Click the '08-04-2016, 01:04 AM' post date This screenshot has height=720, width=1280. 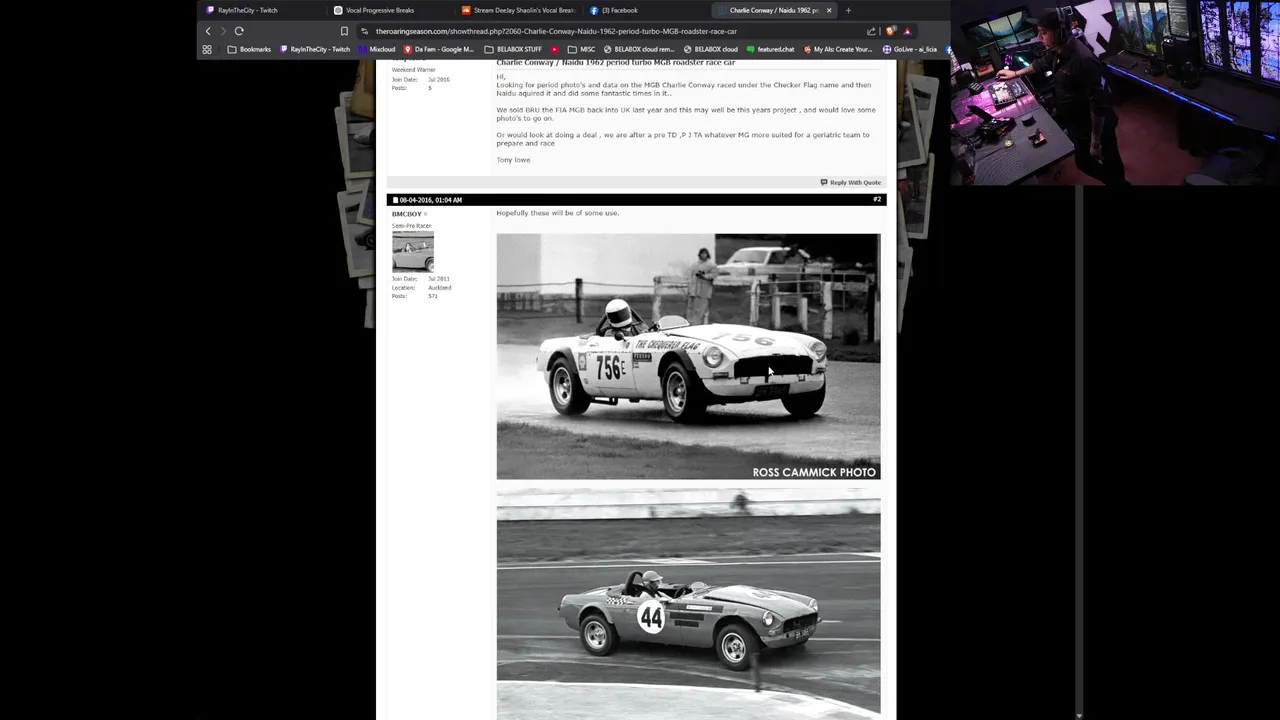pyautogui.click(x=430, y=200)
